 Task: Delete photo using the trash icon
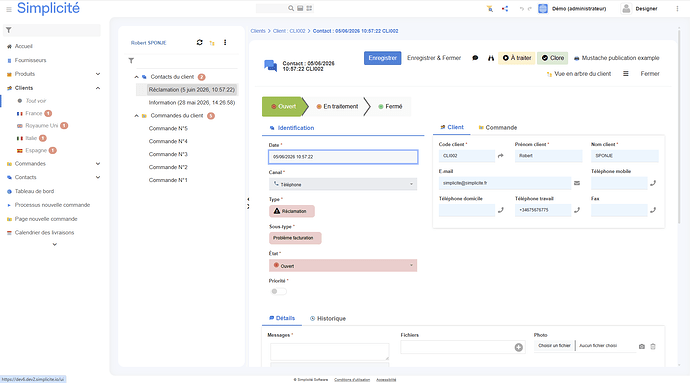point(653,346)
